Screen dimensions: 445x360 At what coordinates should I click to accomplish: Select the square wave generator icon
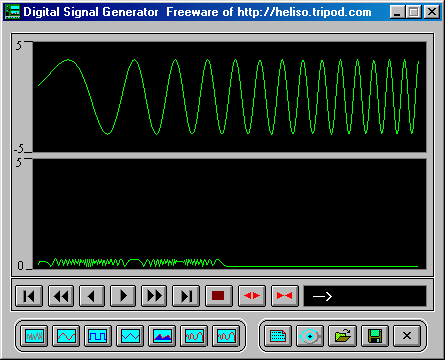tap(98, 336)
